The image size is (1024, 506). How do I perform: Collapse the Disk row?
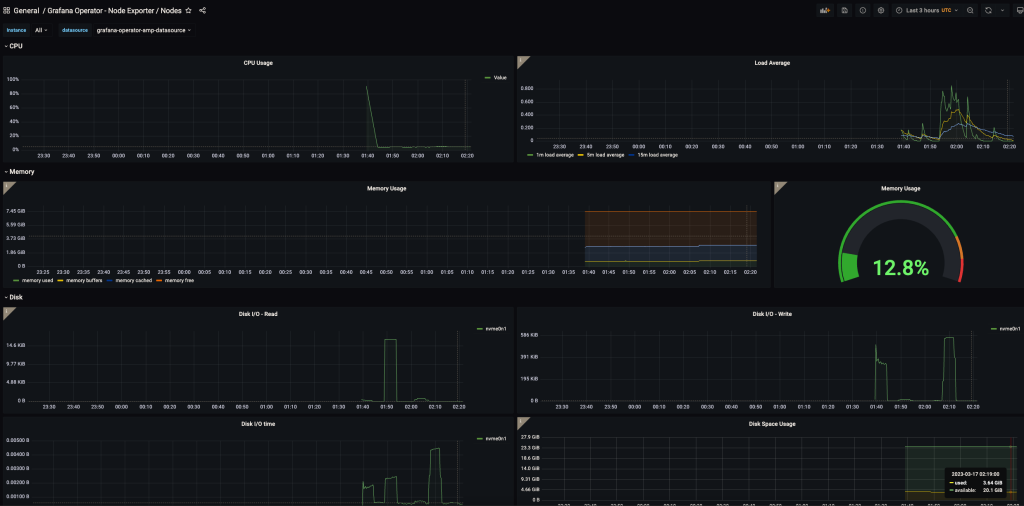click(15, 297)
